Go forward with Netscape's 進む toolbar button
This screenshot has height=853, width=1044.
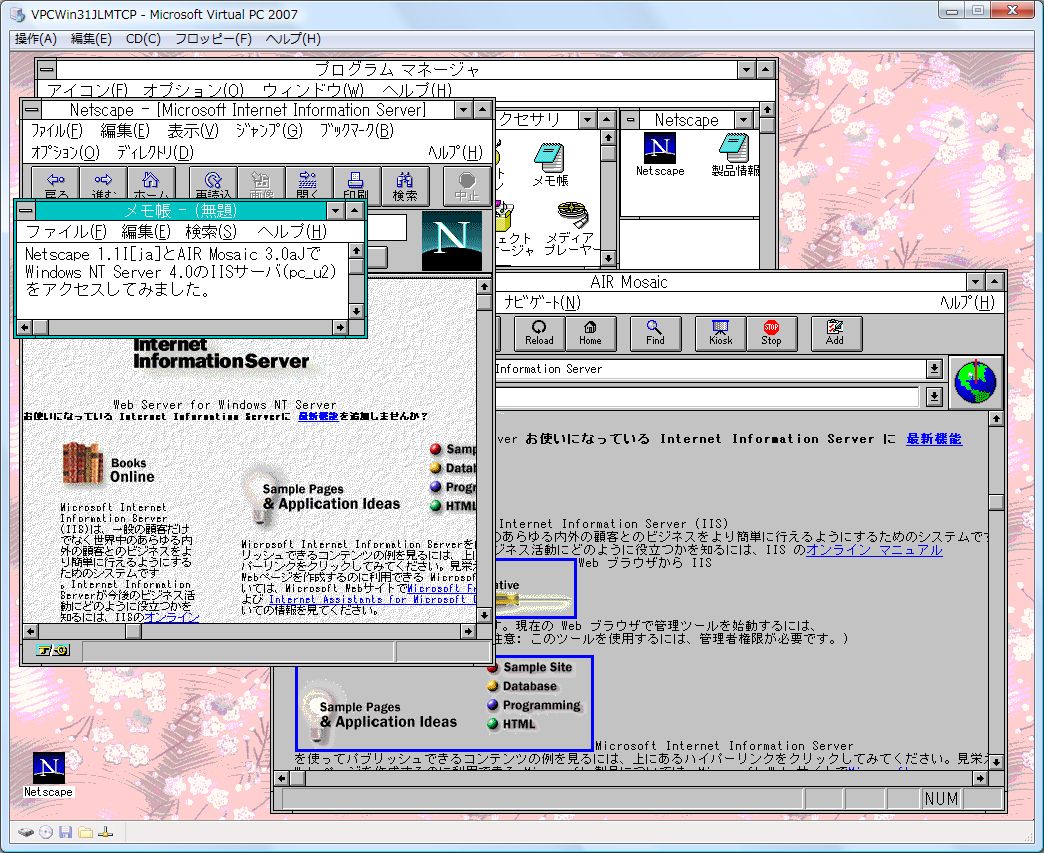click(x=104, y=184)
